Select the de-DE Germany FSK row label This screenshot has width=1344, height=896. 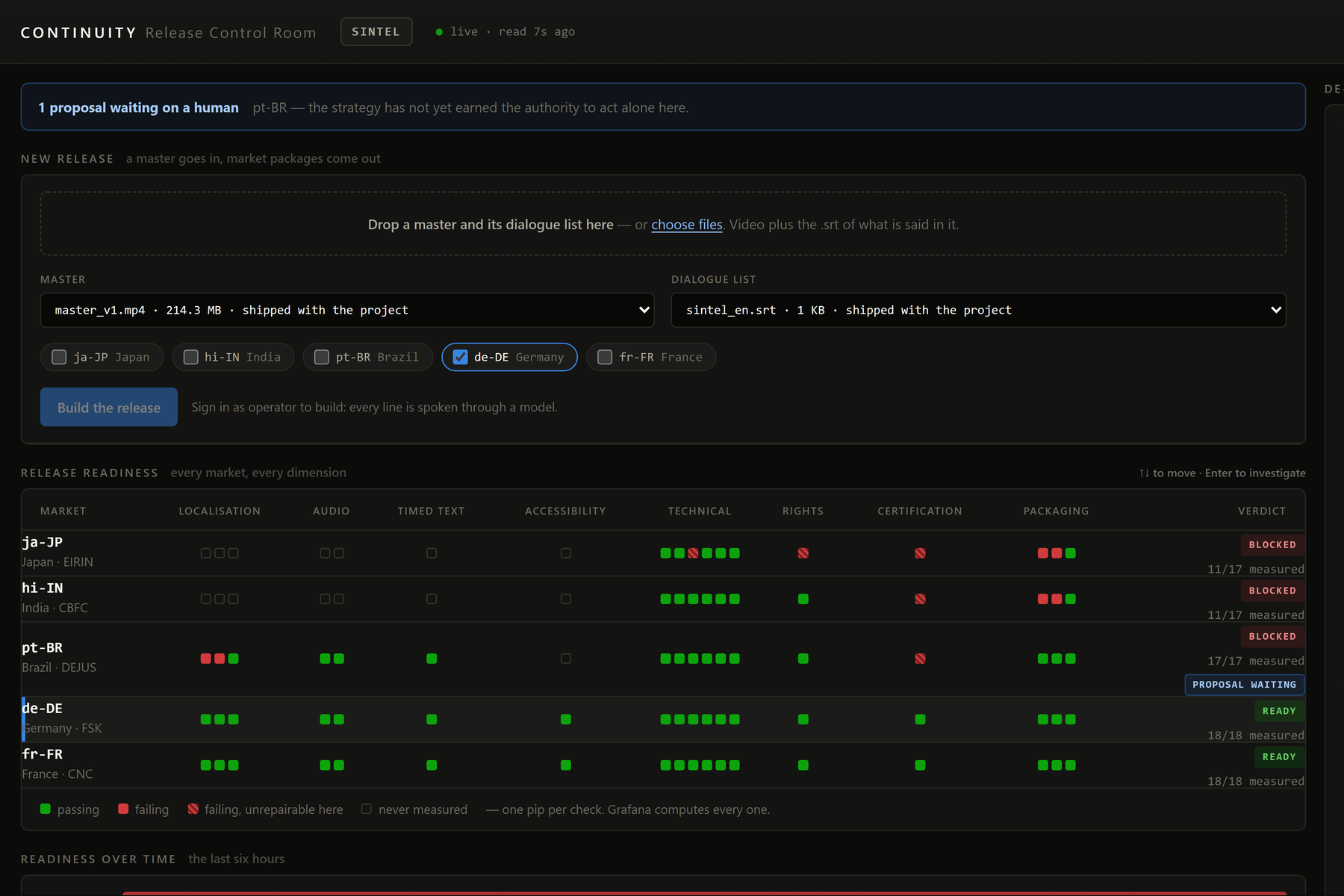click(x=62, y=718)
